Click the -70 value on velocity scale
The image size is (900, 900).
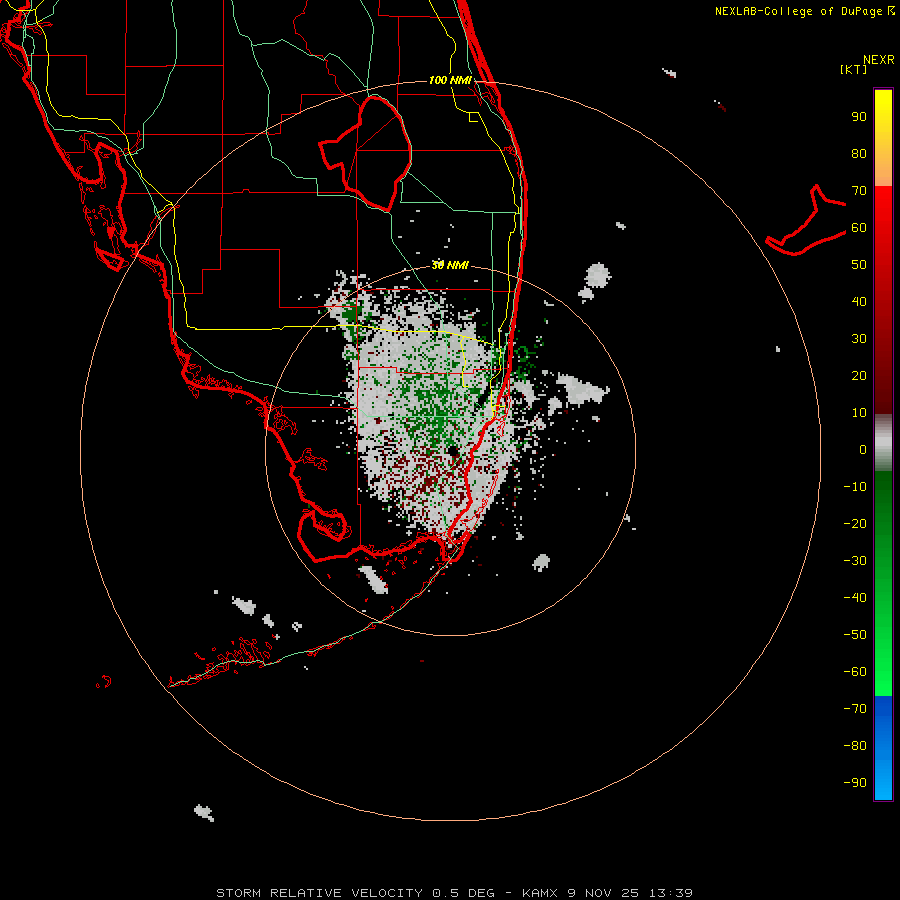pos(855,709)
